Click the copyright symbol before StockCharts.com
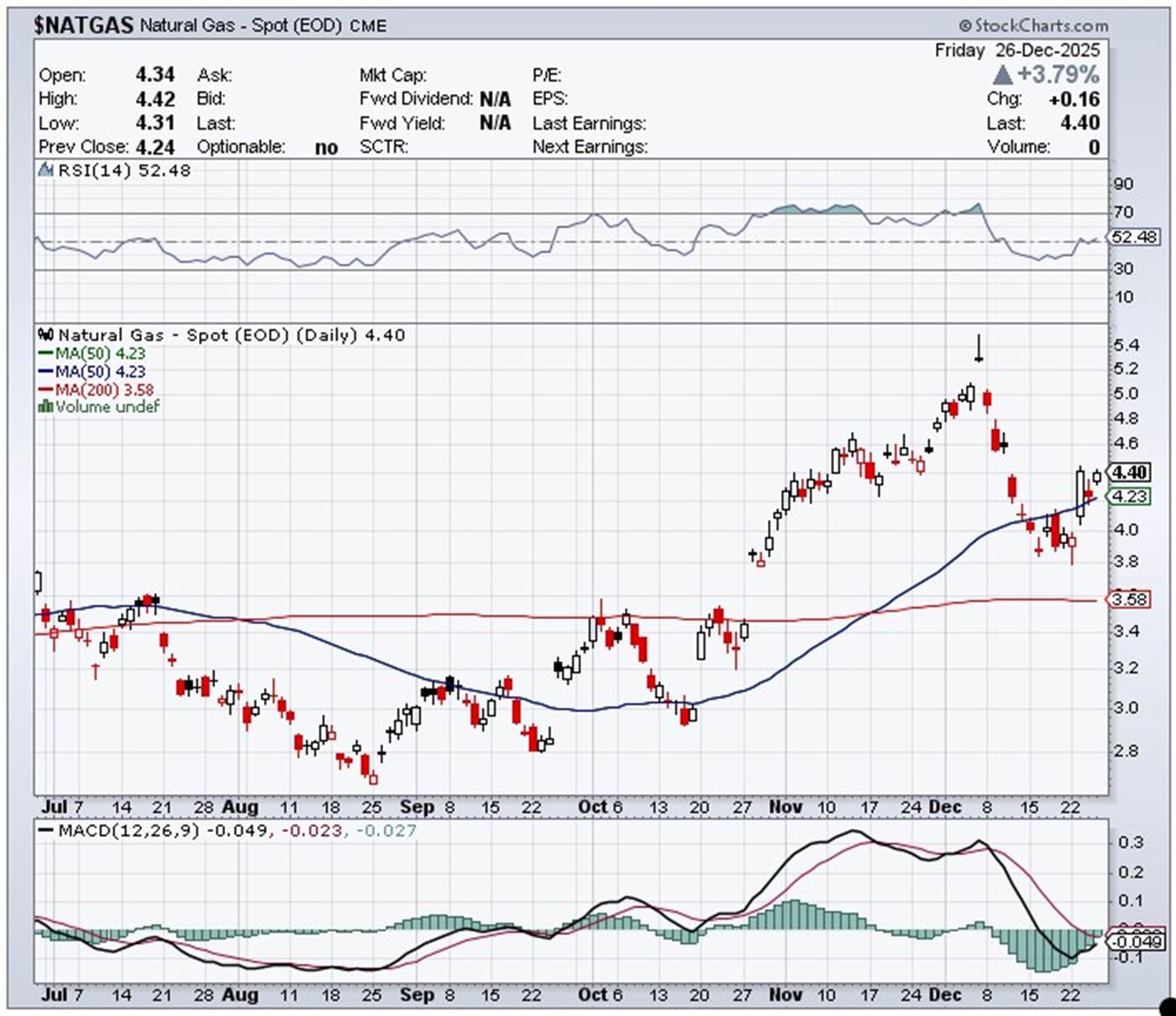Screen dimensions: 1176x1016 964,26
